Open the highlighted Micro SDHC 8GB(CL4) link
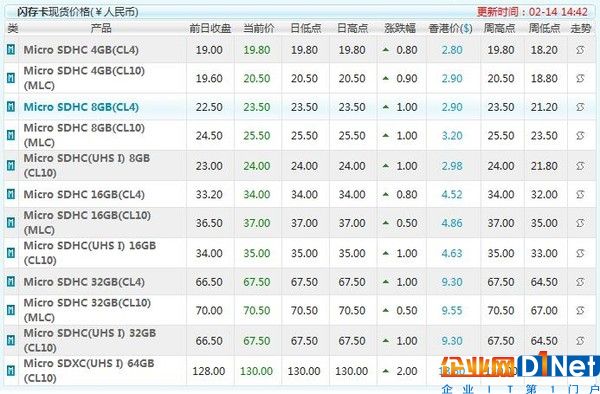Viewport: 600px width, 394px height. (81, 107)
